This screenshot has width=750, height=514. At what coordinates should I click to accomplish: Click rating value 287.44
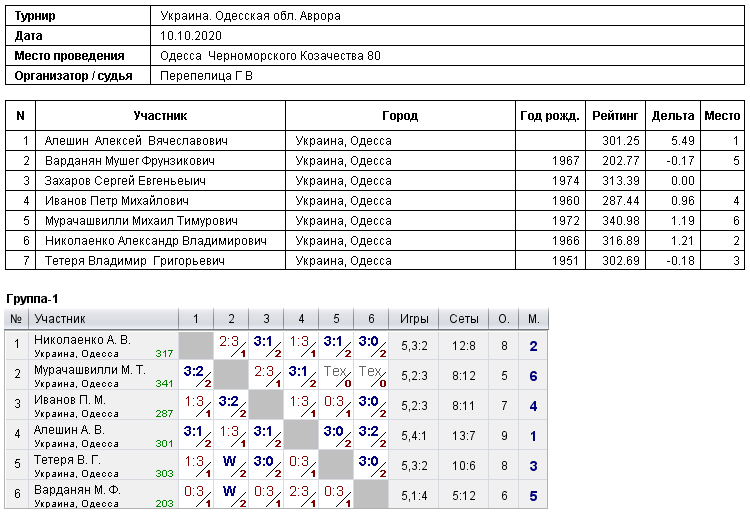click(x=621, y=201)
